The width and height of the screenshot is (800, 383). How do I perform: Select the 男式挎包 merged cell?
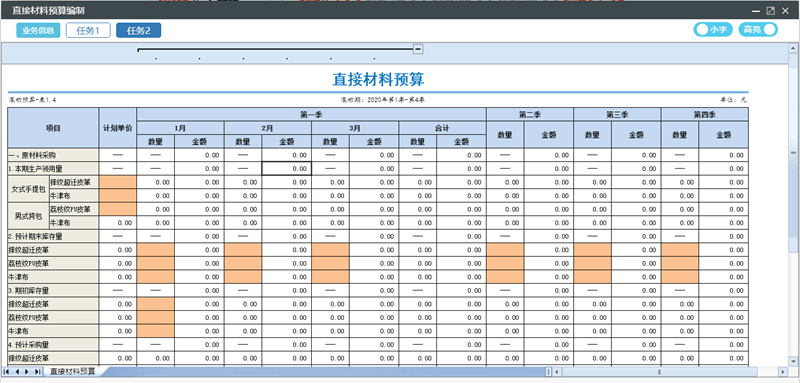[28, 216]
